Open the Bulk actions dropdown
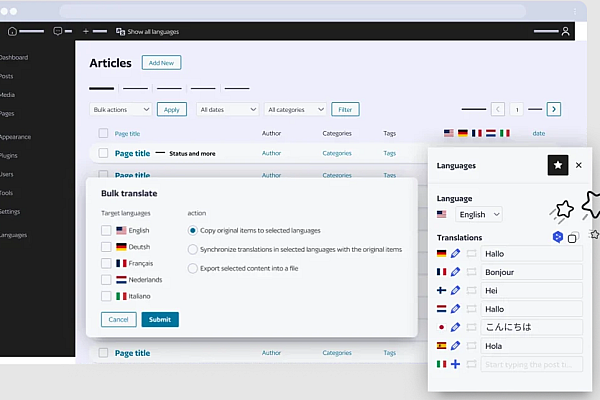 click(119, 109)
